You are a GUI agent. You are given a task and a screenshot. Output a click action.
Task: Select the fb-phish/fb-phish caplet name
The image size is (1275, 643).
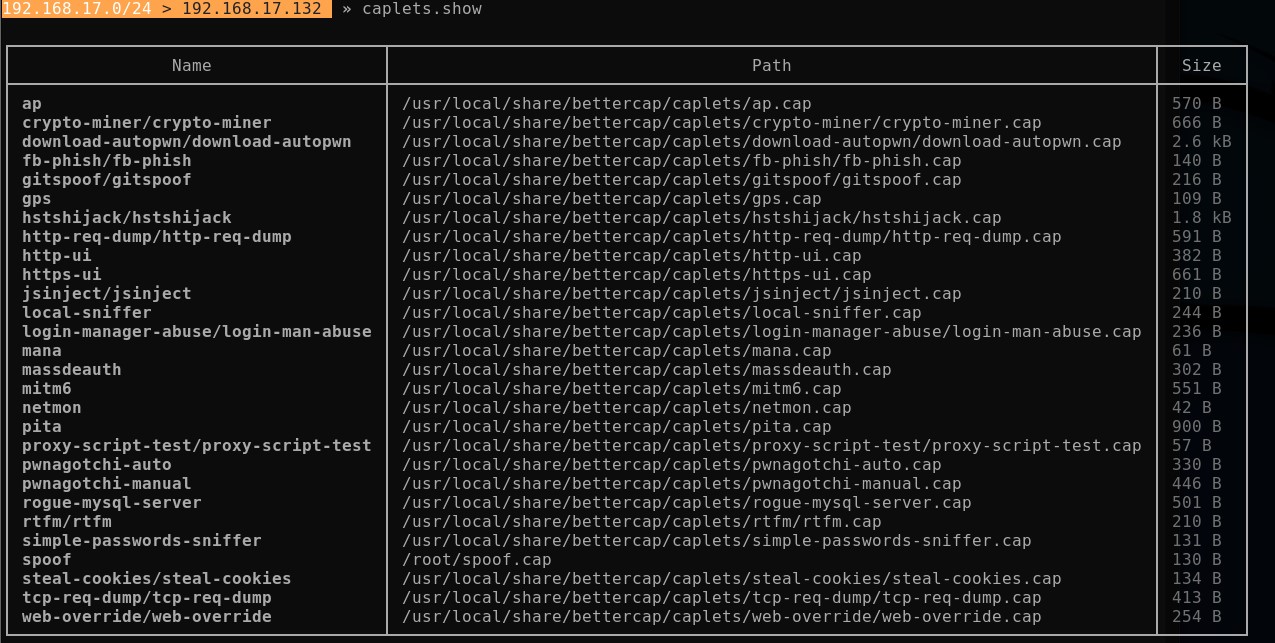click(106, 161)
